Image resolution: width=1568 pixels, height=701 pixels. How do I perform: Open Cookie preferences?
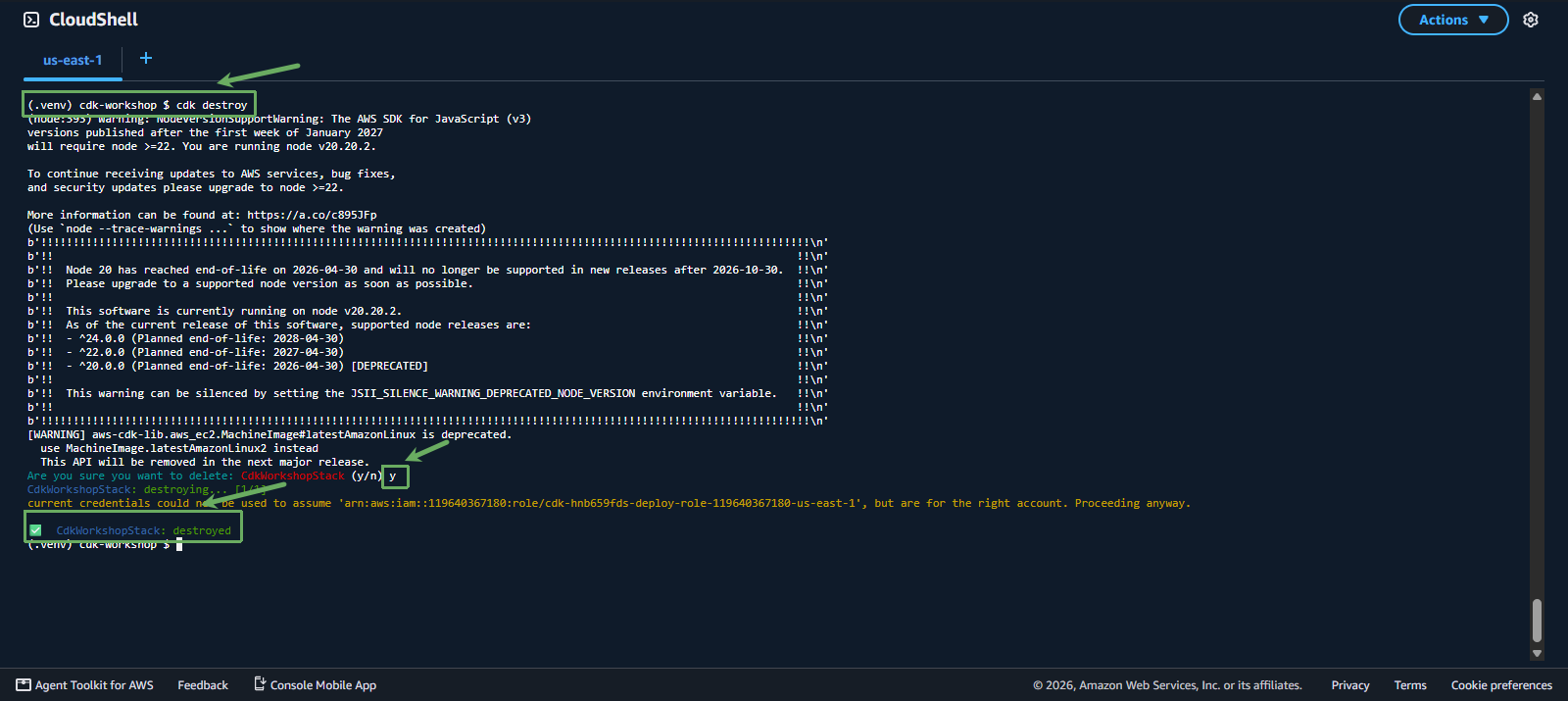(x=1501, y=685)
